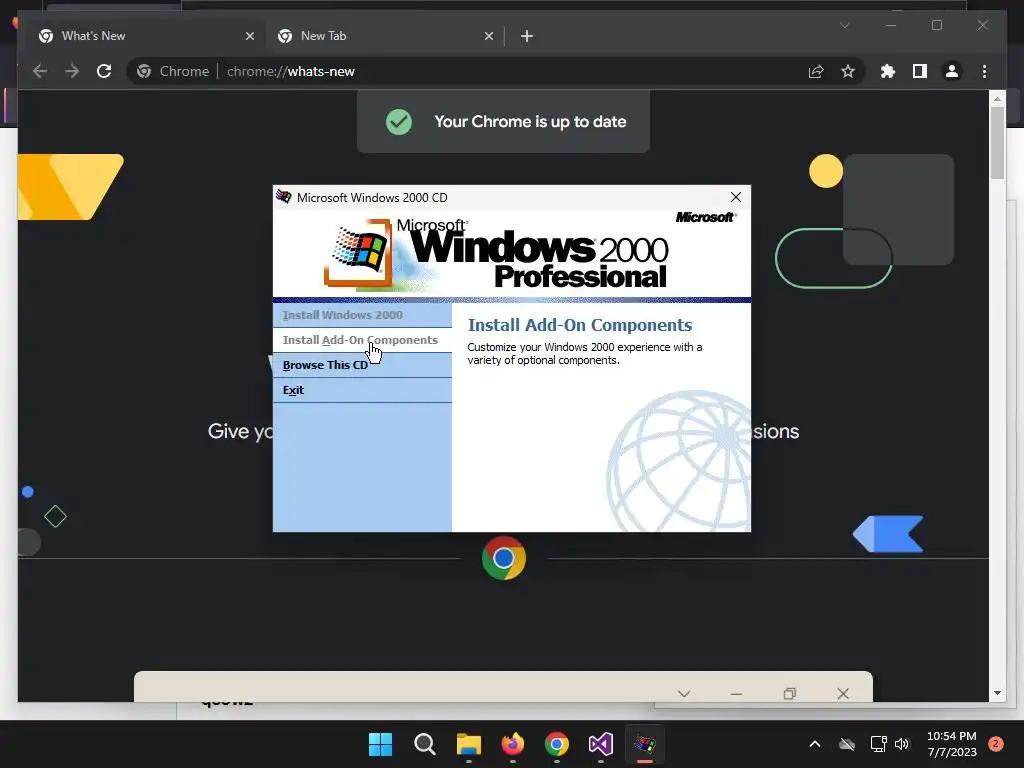Open Chrome's three-dot menu
The width and height of the screenshot is (1024, 768).
tap(984, 71)
